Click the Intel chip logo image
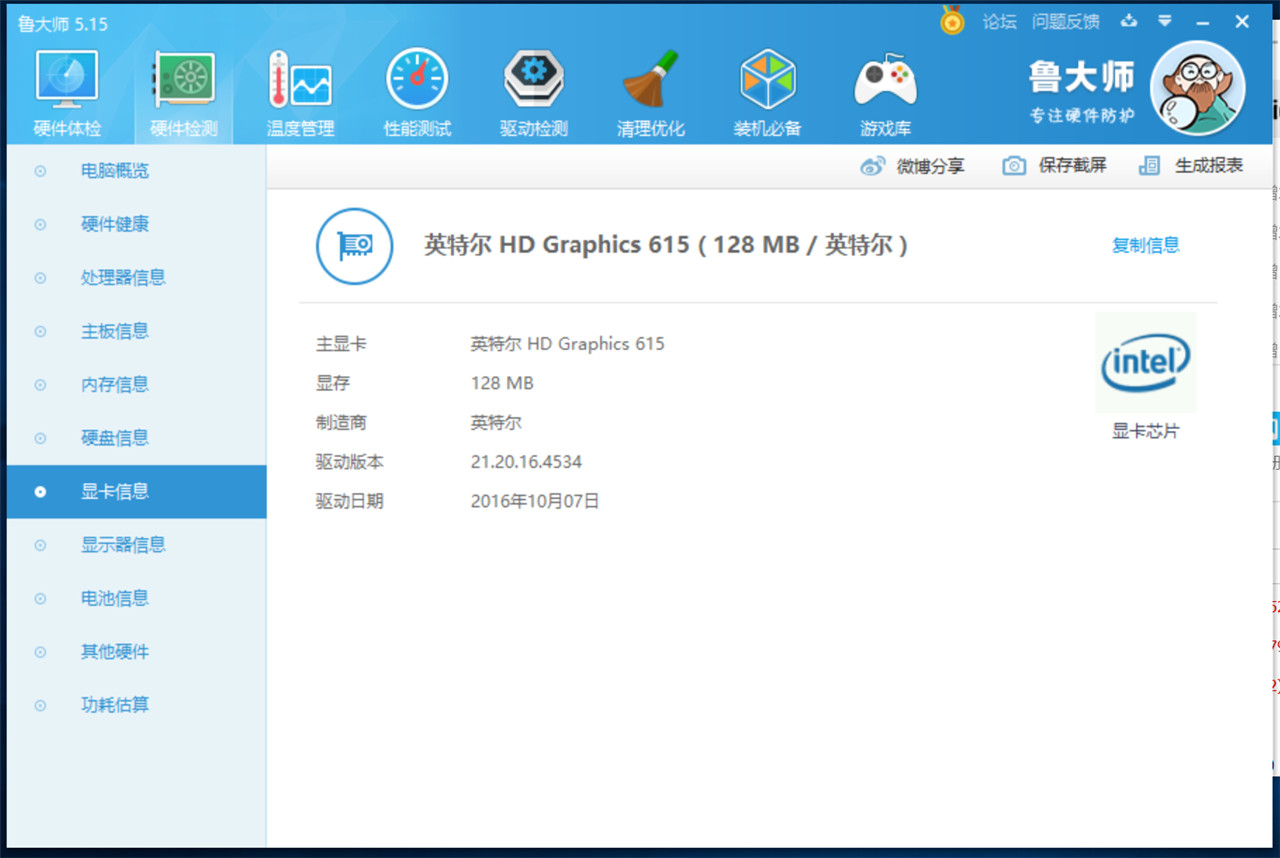 click(x=1145, y=362)
